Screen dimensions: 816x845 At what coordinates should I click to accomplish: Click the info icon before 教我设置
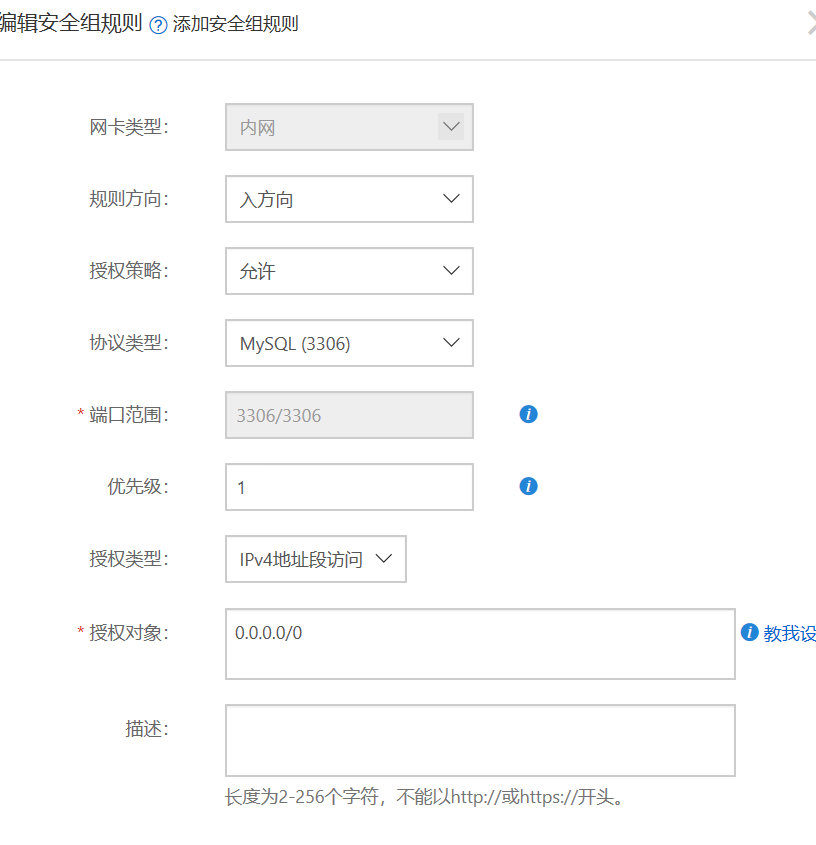[749, 632]
